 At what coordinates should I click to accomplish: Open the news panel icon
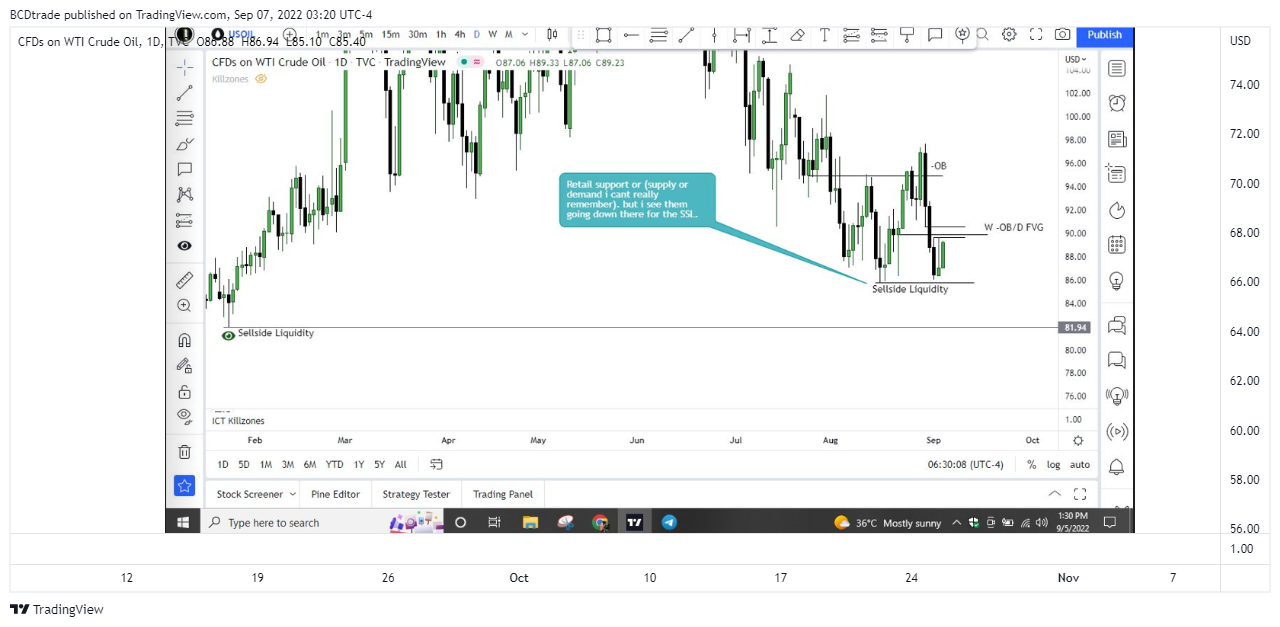tap(1117, 139)
